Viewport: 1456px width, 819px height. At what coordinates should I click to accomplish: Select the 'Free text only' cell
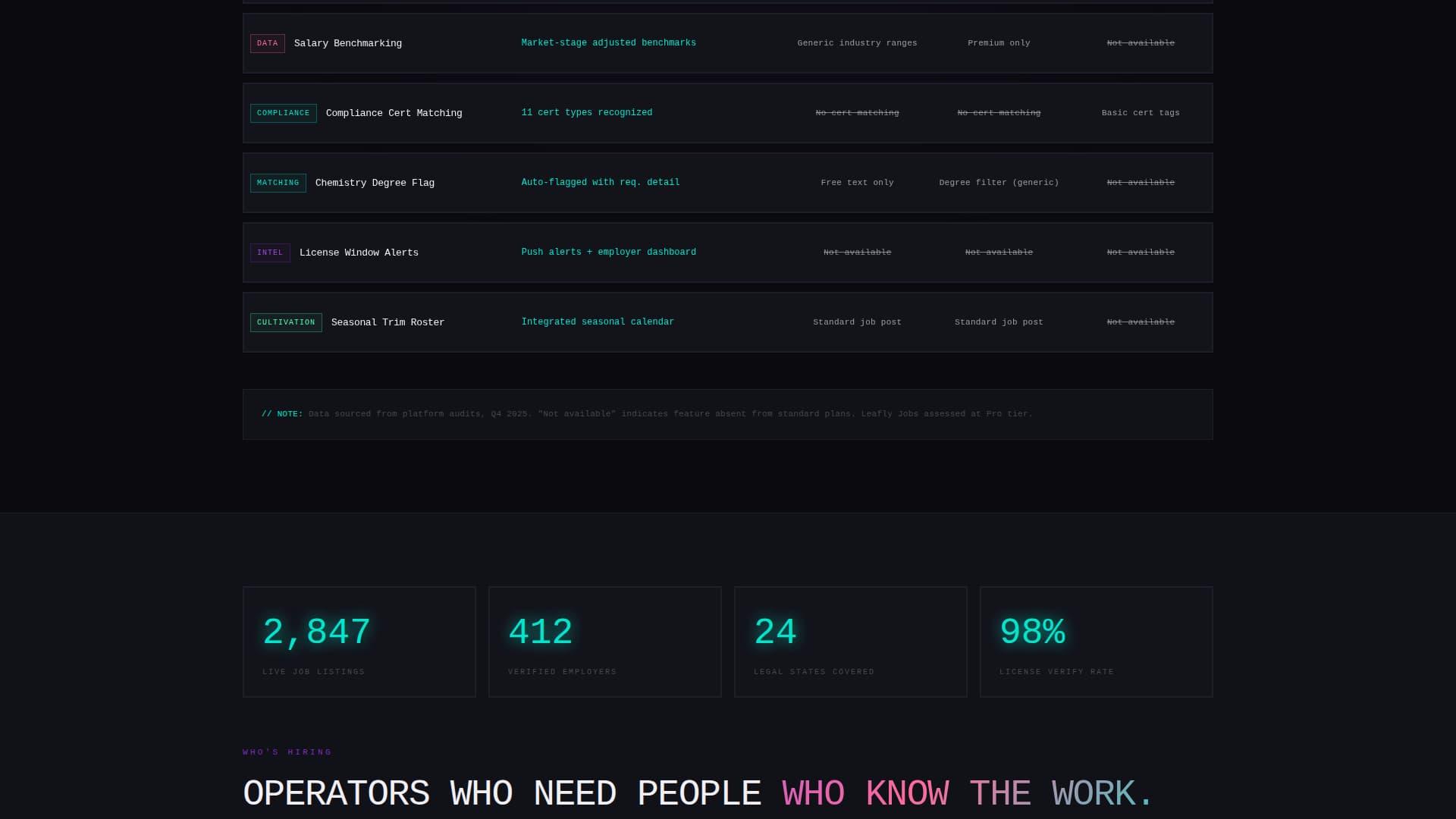(x=857, y=183)
